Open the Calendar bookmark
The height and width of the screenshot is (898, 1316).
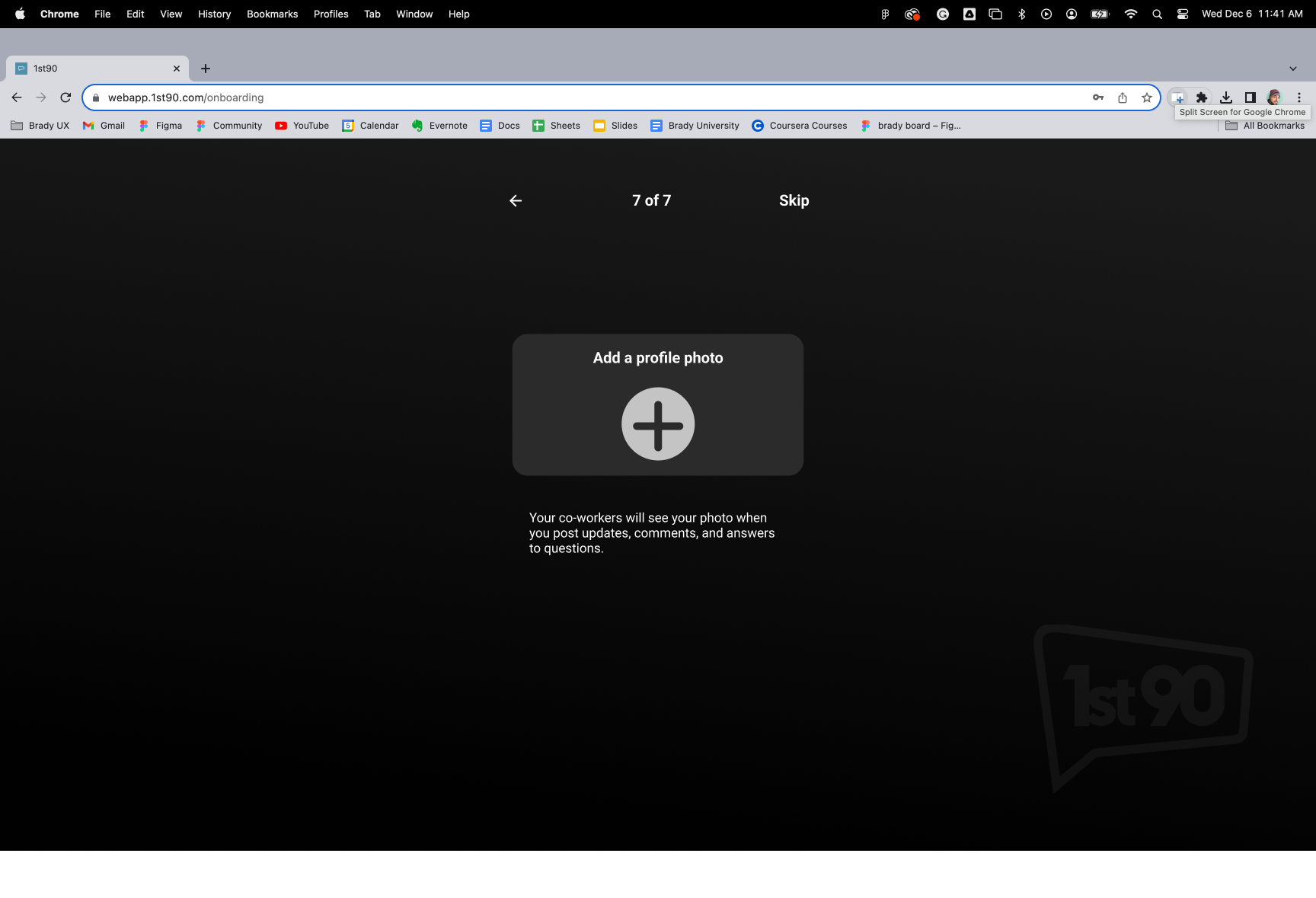click(x=370, y=126)
